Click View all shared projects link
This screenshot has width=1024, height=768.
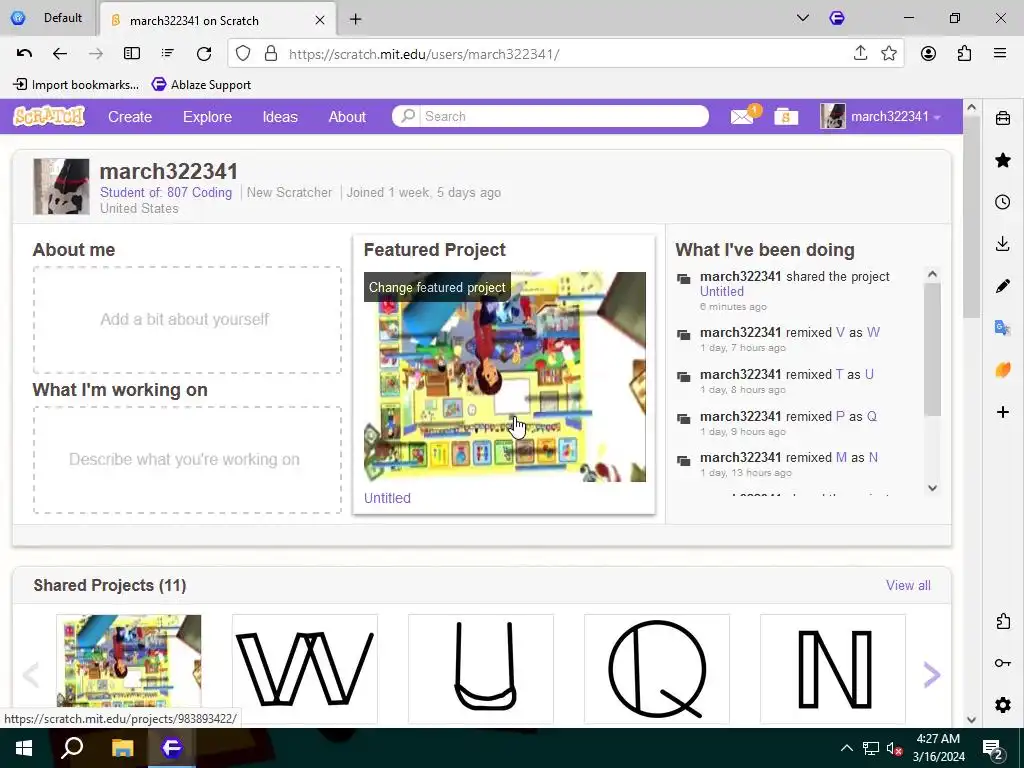coord(908,585)
